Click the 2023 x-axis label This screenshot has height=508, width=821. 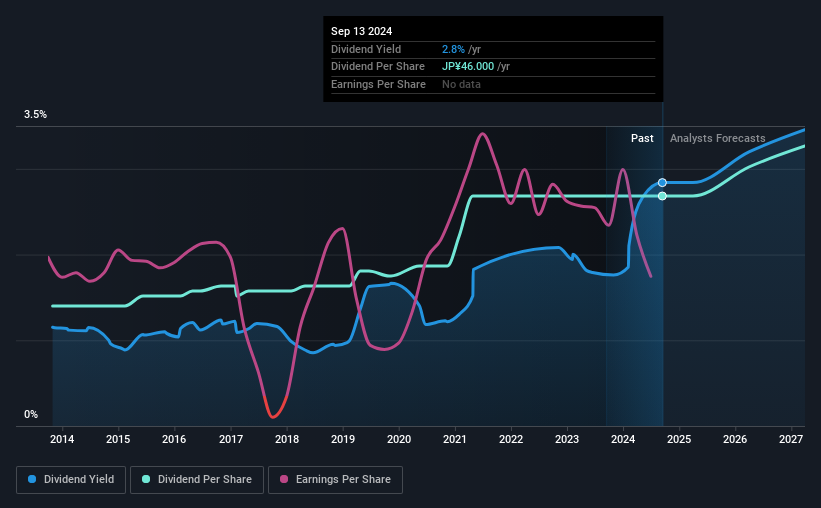pyautogui.click(x=567, y=439)
